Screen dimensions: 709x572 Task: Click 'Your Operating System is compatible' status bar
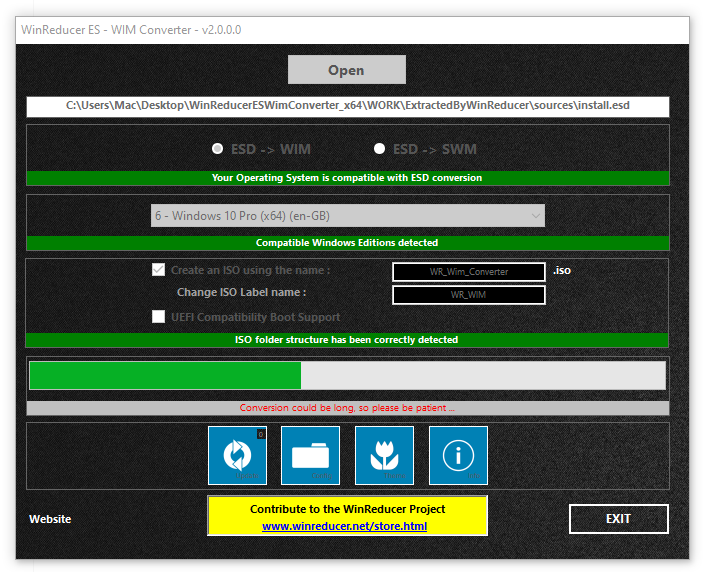click(348, 178)
